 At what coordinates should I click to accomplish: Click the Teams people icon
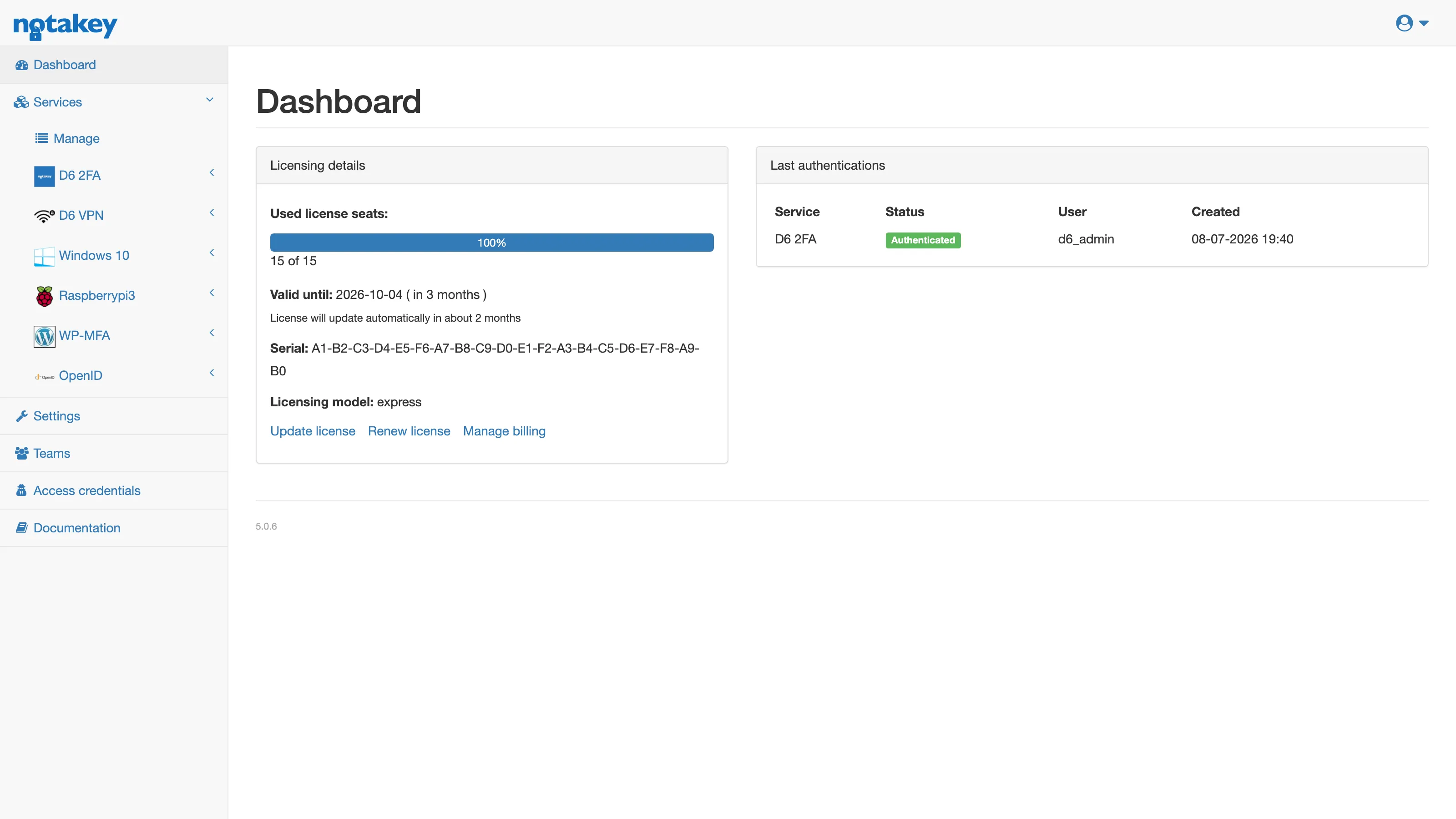pos(21,453)
